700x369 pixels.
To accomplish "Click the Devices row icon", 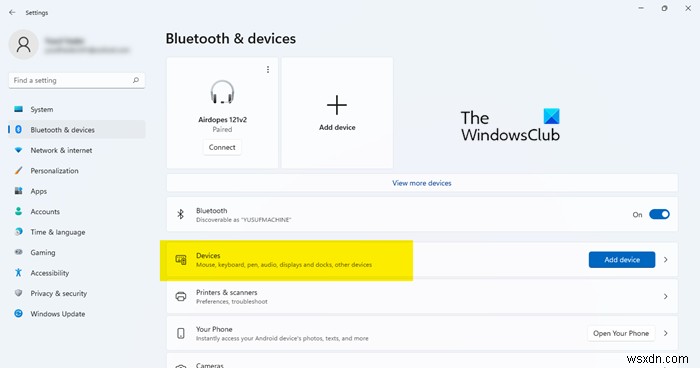I will coord(181,260).
